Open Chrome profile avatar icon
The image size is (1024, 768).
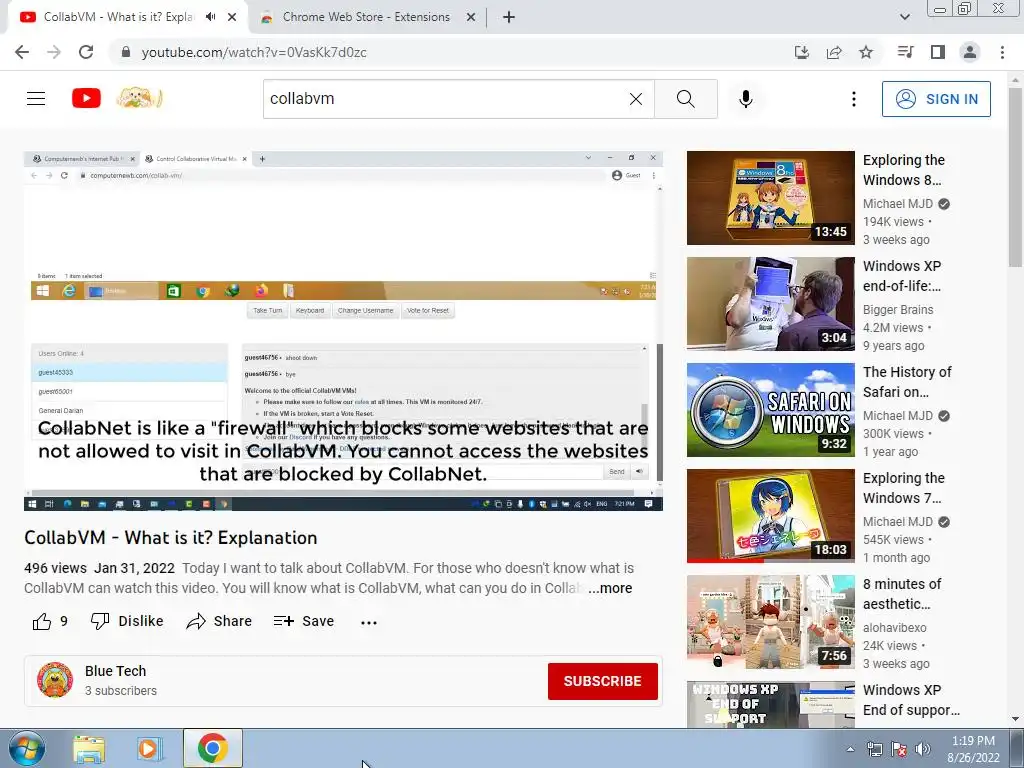[x=970, y=52]
